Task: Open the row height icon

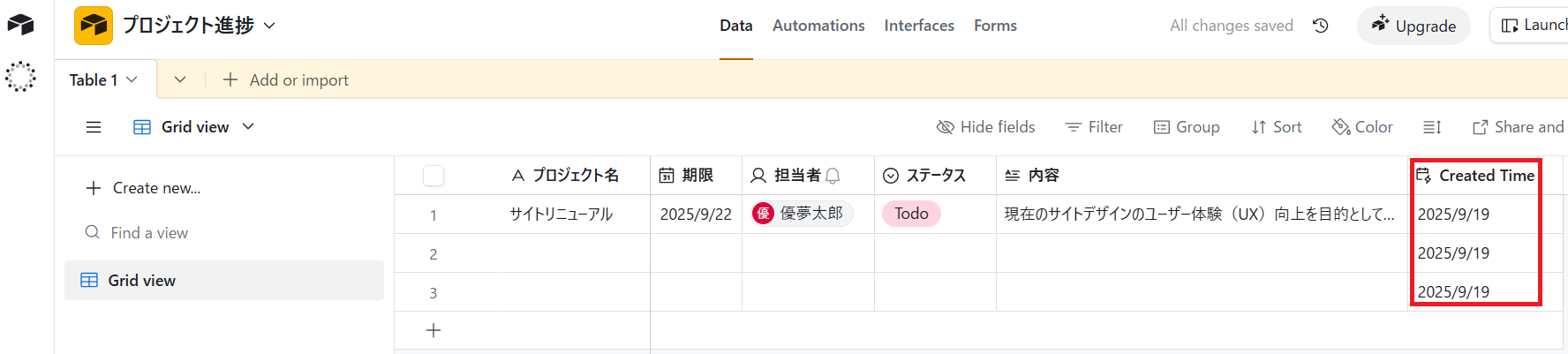Action: coord(1432,127)
